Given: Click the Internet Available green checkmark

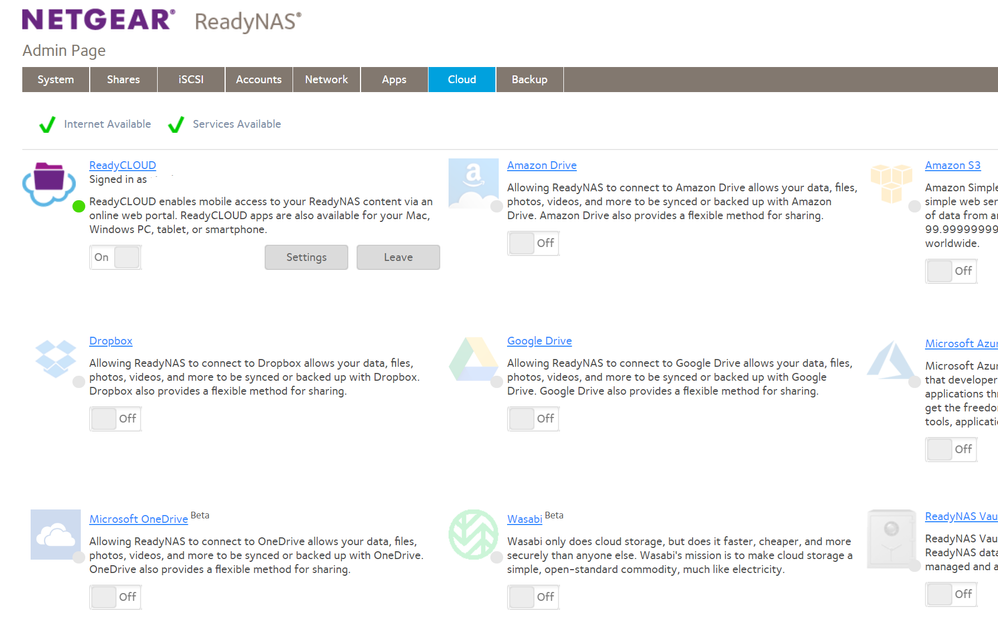Looking at the screenshot, I should point(47,125).
